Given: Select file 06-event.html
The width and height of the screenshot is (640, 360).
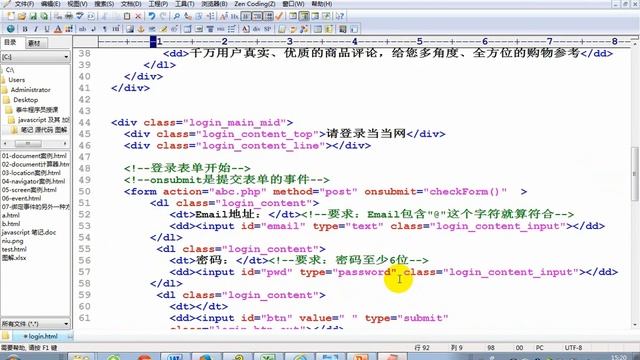Looking at the screenshot, I should tap(21, 198).
